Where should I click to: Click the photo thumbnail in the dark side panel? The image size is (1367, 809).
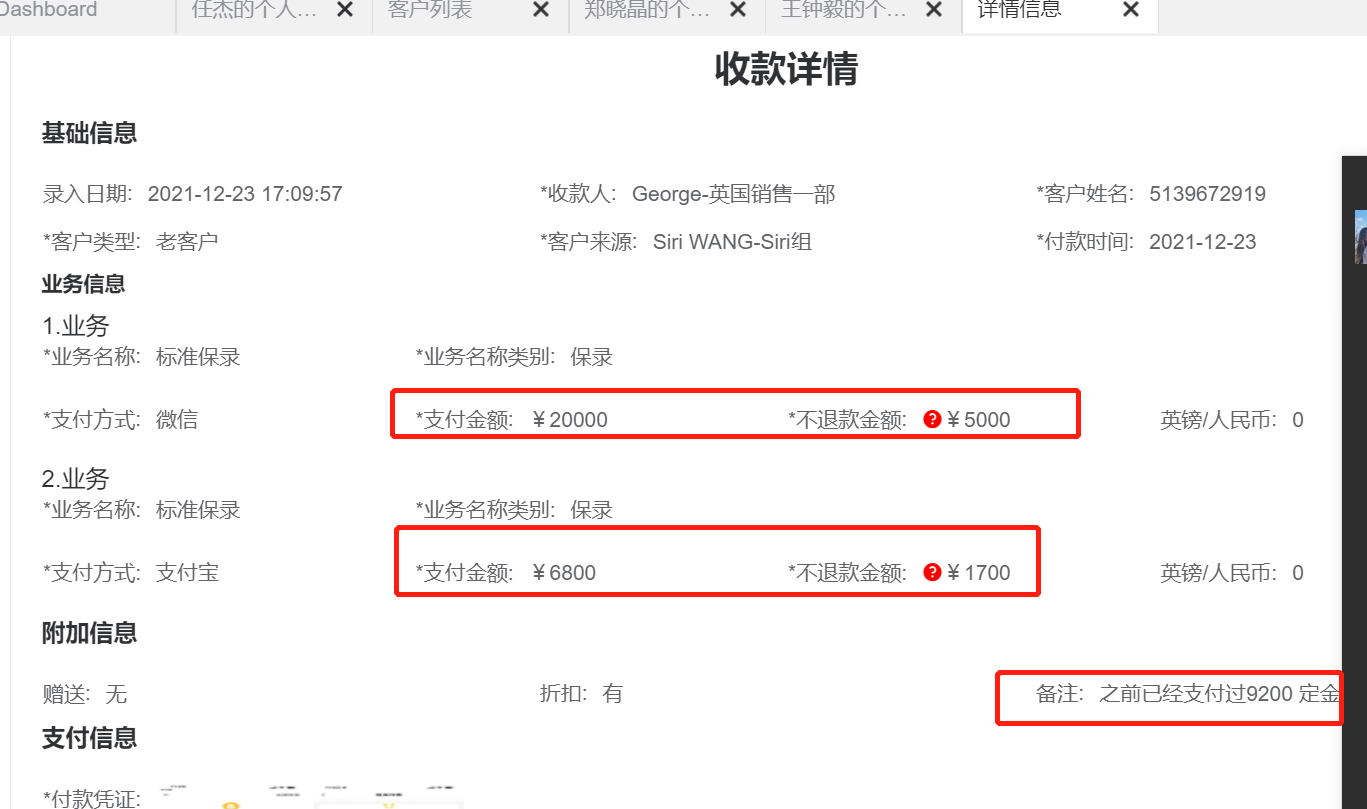point(1360,237)
